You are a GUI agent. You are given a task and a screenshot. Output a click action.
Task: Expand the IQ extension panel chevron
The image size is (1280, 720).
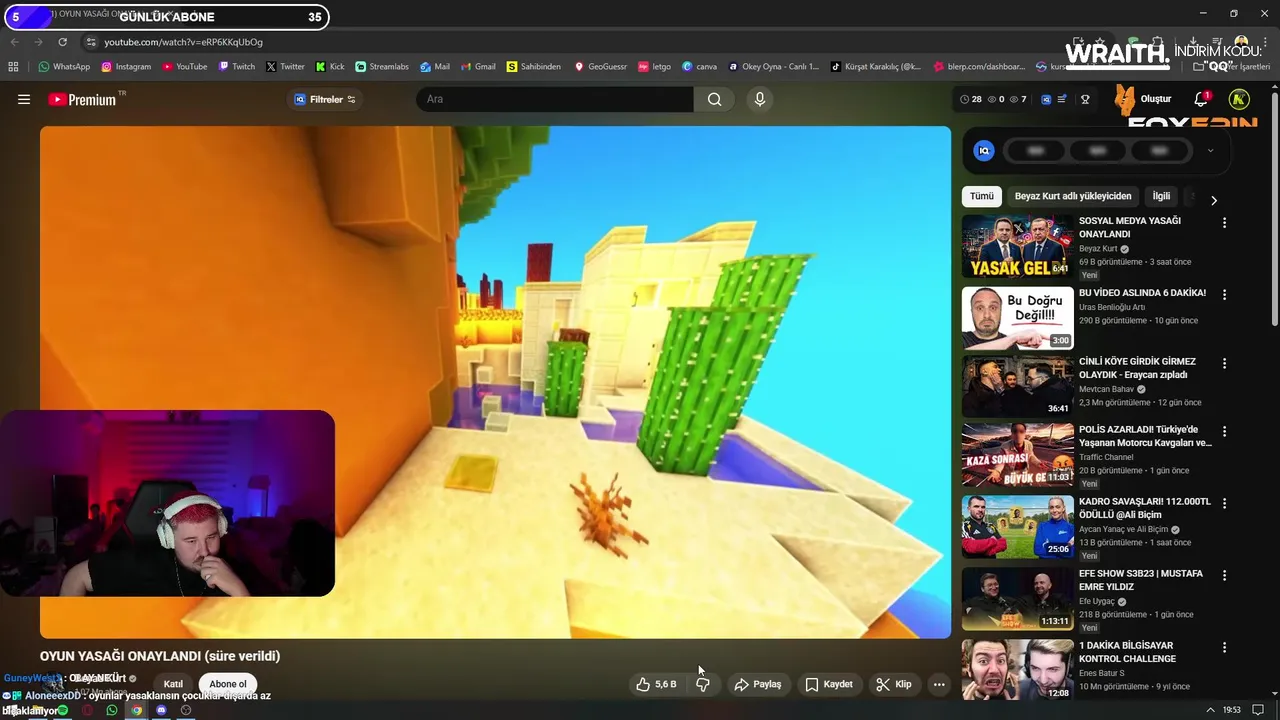(1210, 151)
